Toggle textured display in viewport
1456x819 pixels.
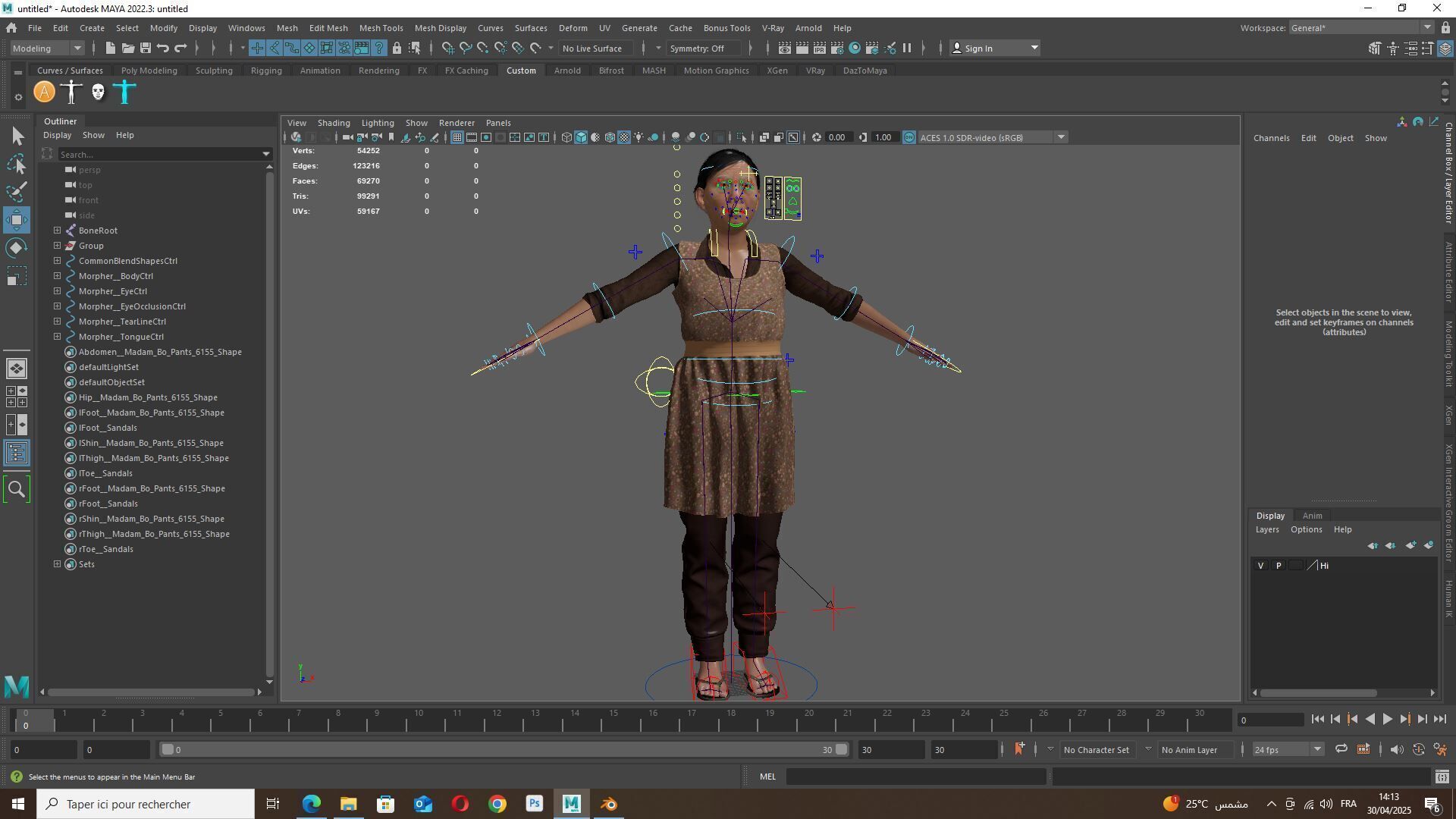(624, 137)
